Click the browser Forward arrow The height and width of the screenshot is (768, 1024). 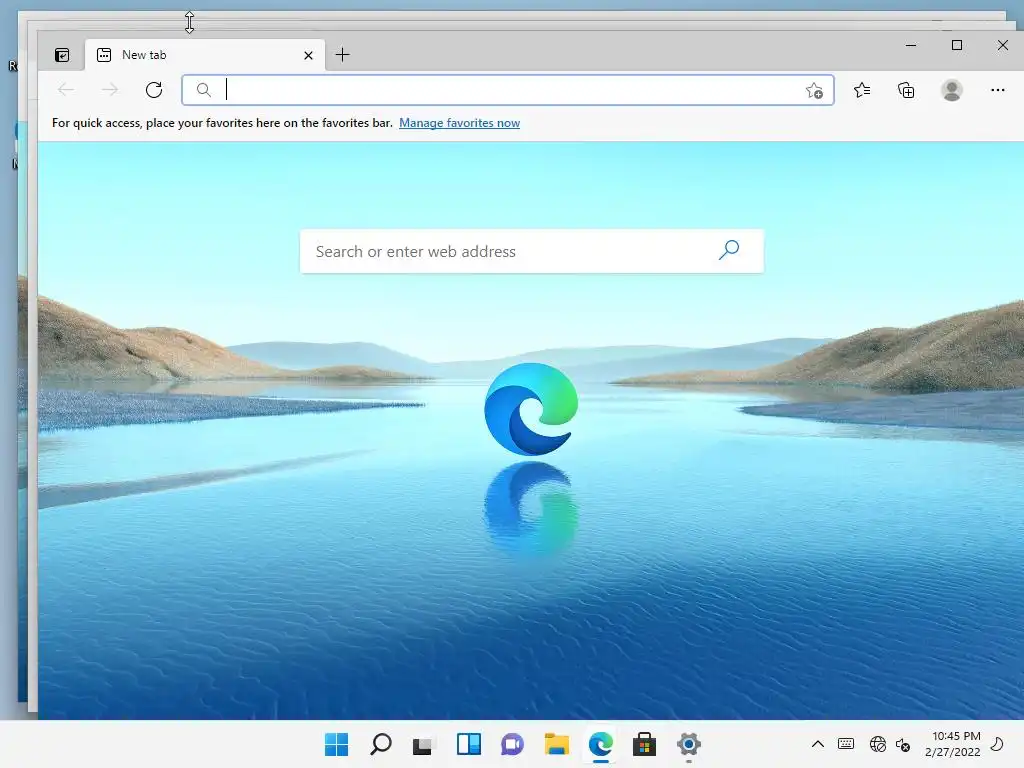(x=110, y=89)
